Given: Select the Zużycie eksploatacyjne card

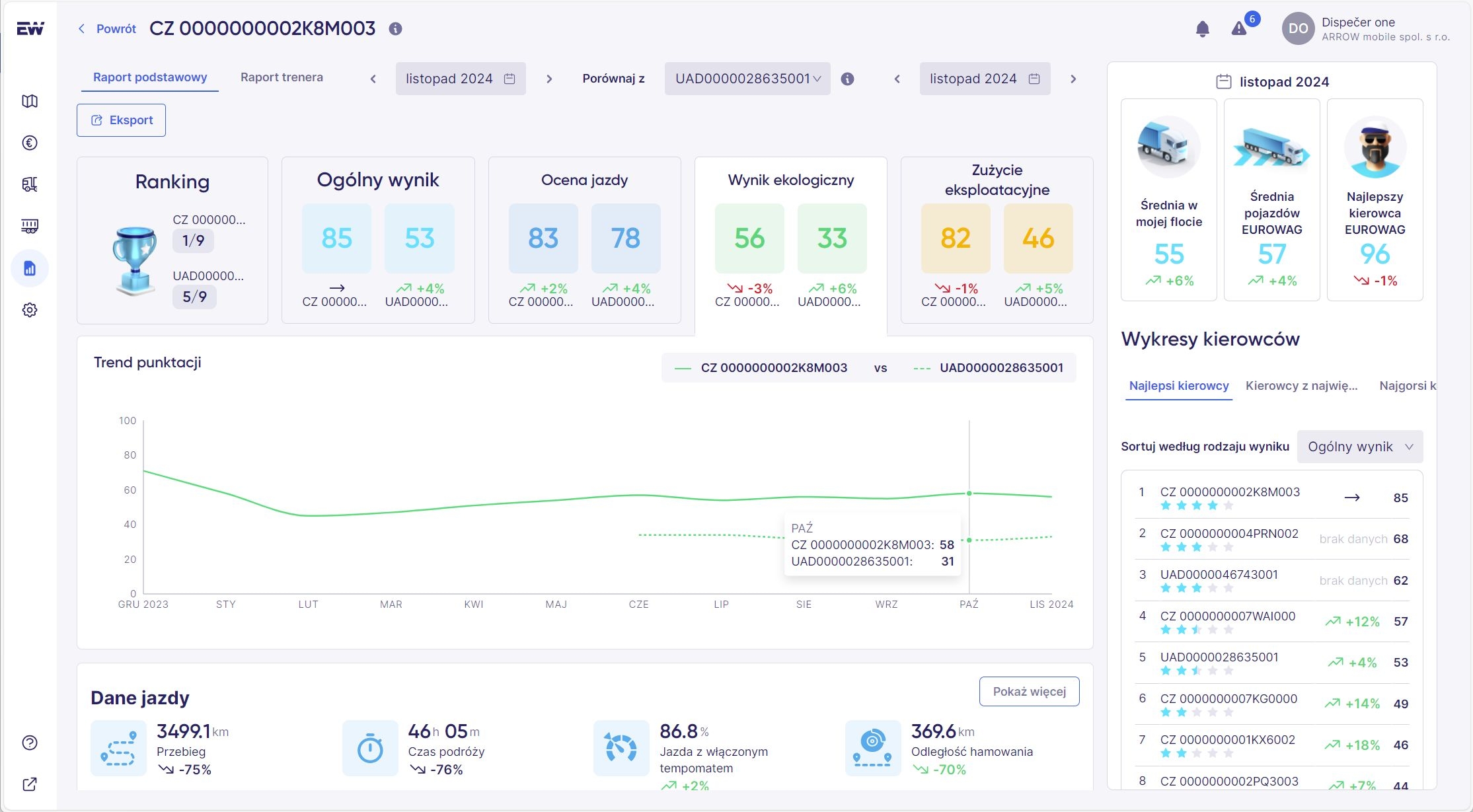Looking at the screenshot, I should [x=997, y=240].
